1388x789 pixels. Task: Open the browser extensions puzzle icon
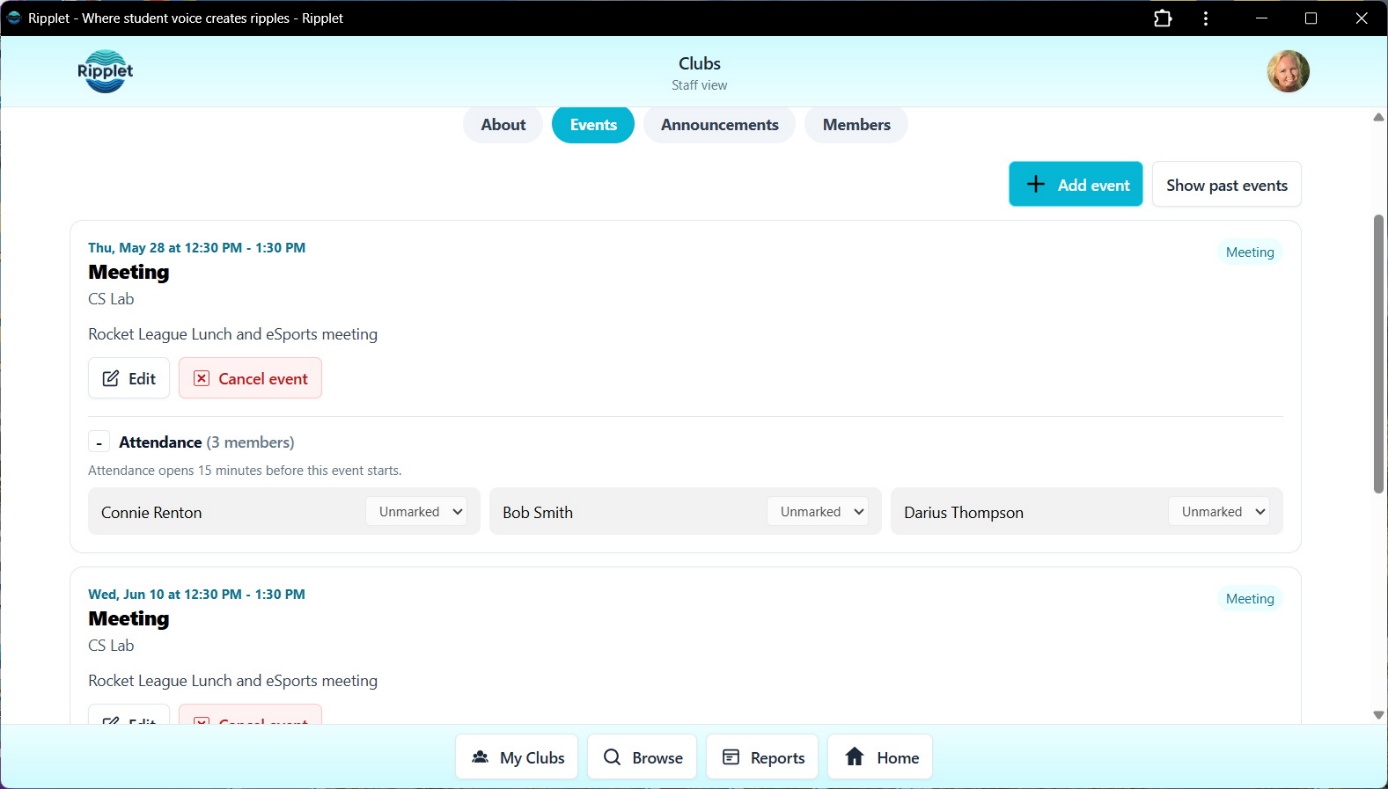click(x=1163, y=18)
